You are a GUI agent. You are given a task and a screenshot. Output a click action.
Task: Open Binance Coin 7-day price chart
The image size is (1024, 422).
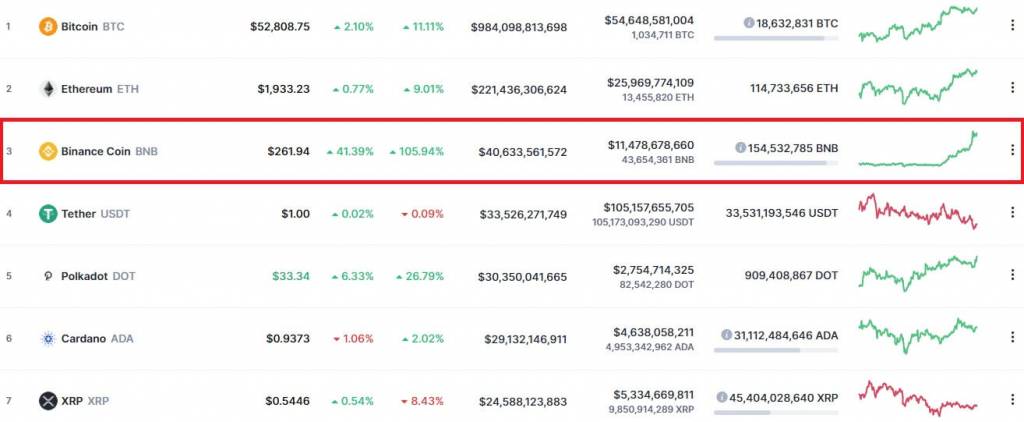pos(918,151)
